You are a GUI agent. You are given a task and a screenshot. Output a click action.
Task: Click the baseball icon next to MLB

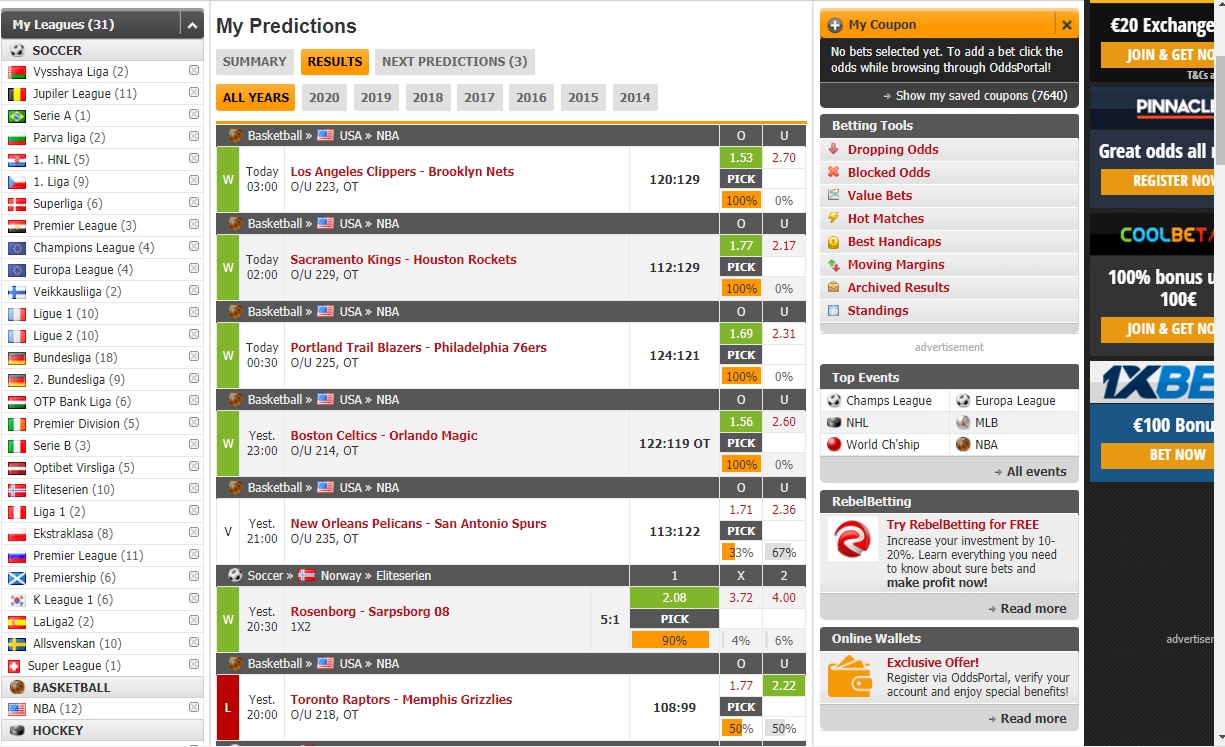pyautogui.click(x=963, y=422)
